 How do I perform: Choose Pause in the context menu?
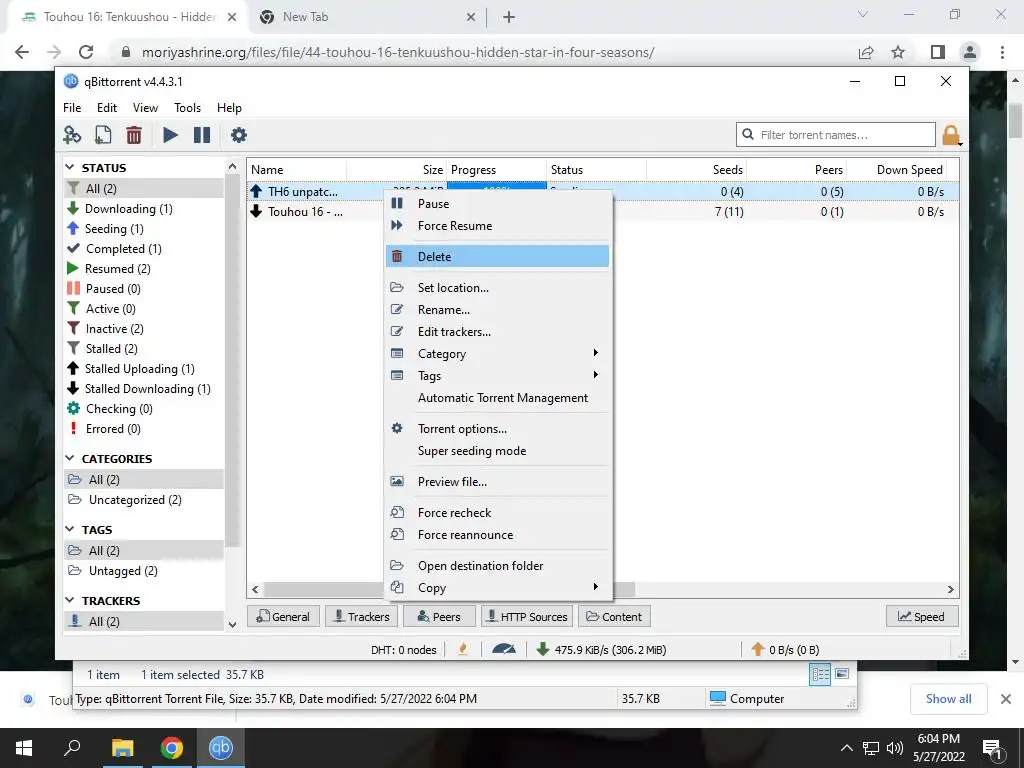point(497,204)
